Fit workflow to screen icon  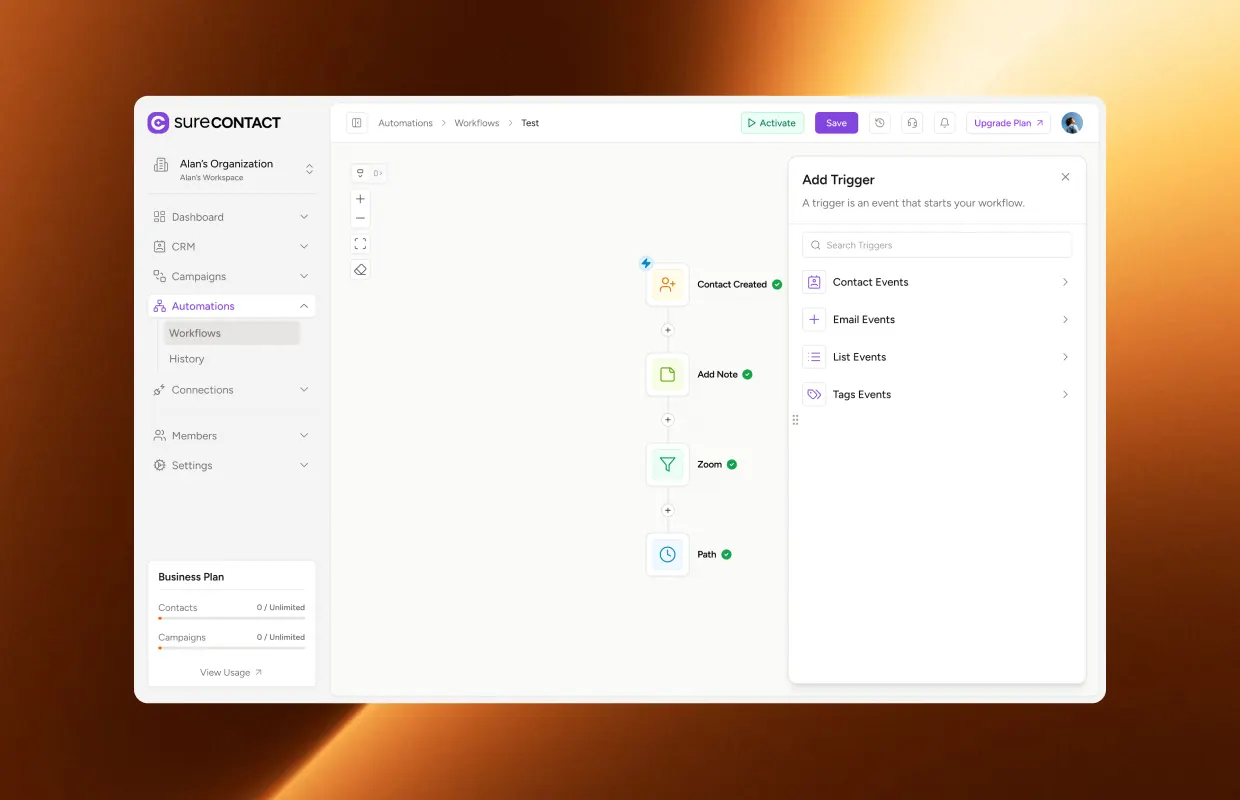coord(361,244)
